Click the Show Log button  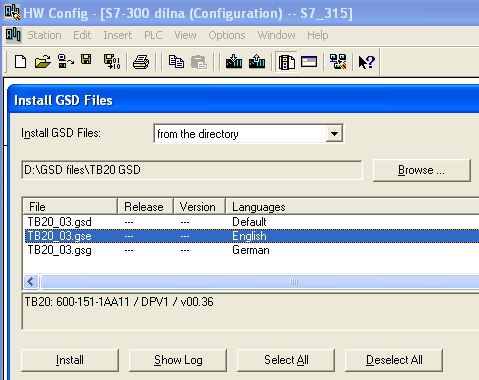click(178, 360)
